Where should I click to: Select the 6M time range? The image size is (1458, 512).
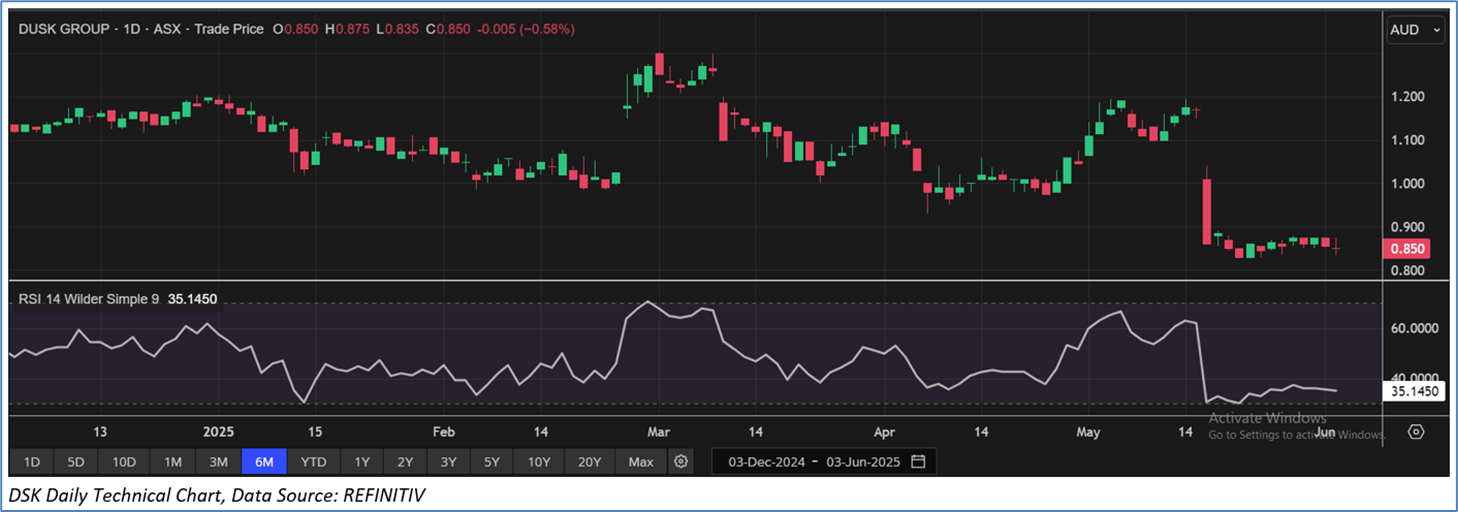265,462
